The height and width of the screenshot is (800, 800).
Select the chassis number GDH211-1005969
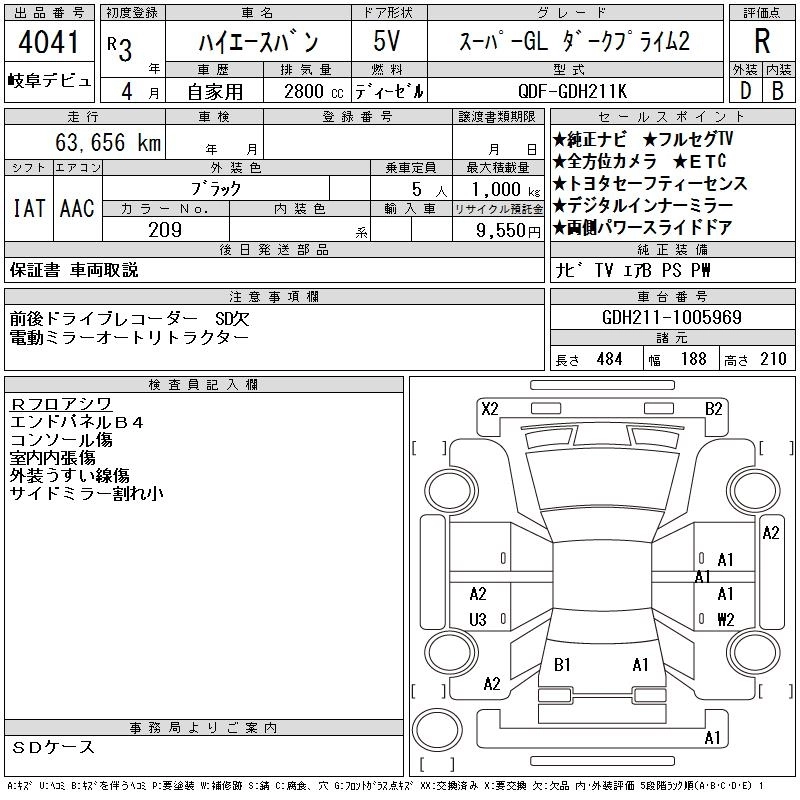tap(672, 317)
